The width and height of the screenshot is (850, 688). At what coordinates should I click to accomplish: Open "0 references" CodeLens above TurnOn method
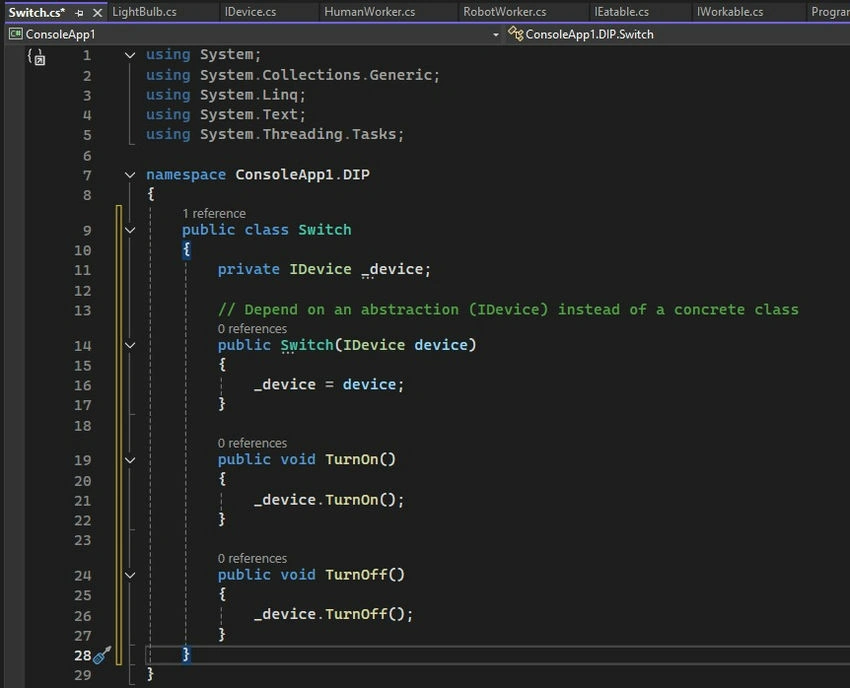(x=253, y=443)
